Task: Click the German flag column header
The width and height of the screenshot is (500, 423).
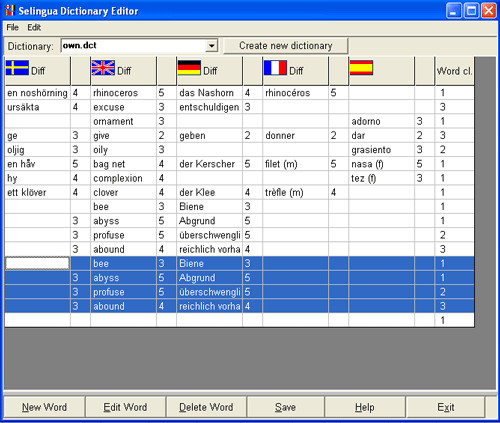Action: click(x=209, y=71)
